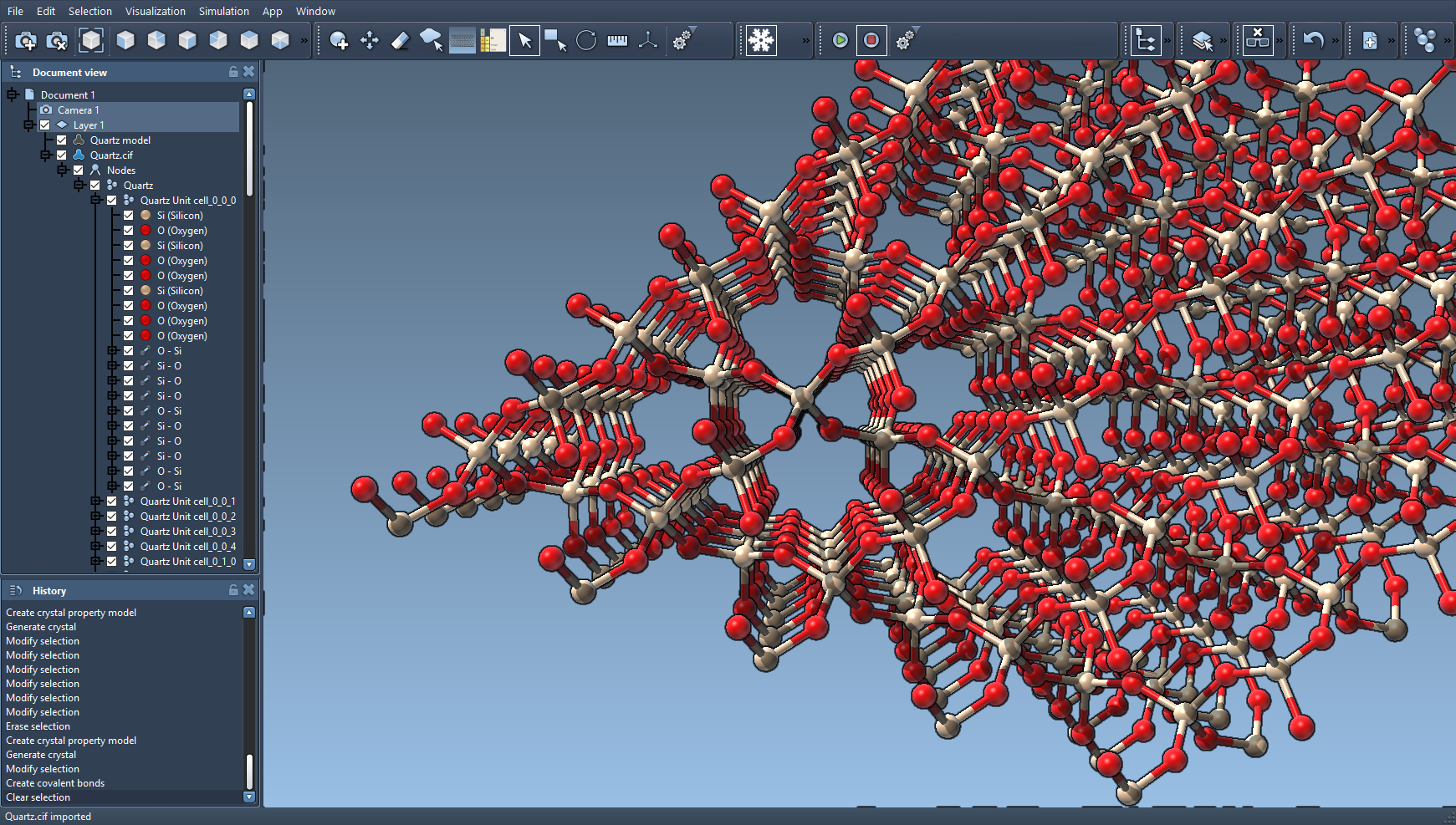Click 'Erase selection' history entry
This screenshot has height=825, width=1456.
(x=38, y=726)
